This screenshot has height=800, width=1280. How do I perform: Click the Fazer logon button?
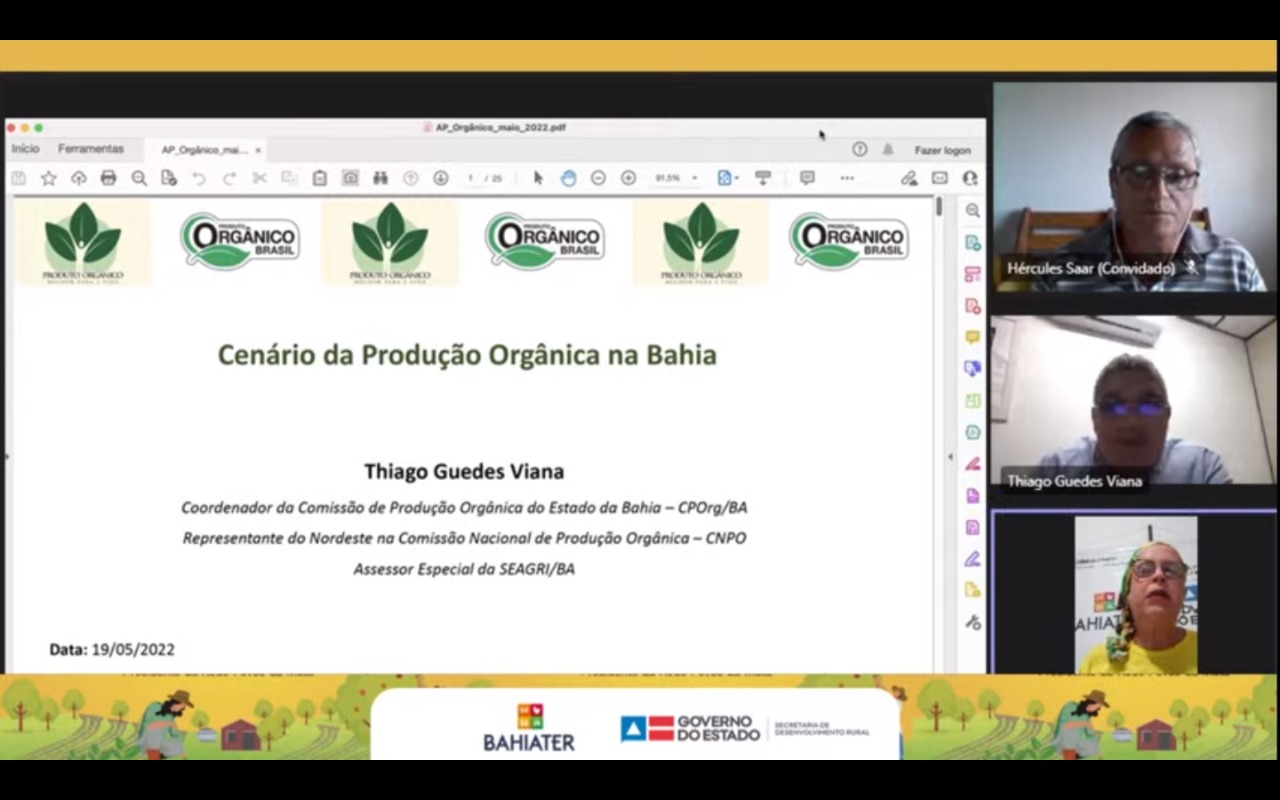pyautogui.click(x=942, y=150)
